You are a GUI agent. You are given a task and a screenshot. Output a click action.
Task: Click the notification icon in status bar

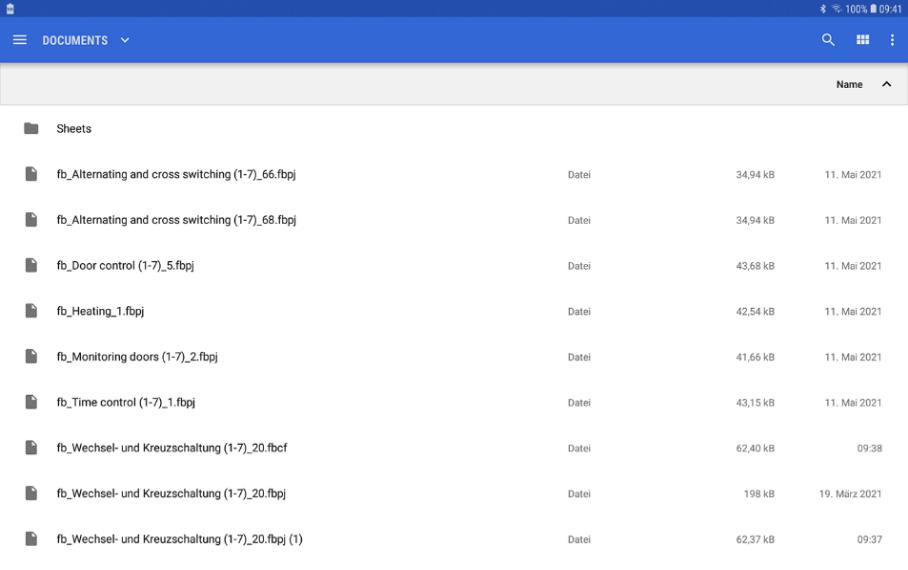pos(10,9)
